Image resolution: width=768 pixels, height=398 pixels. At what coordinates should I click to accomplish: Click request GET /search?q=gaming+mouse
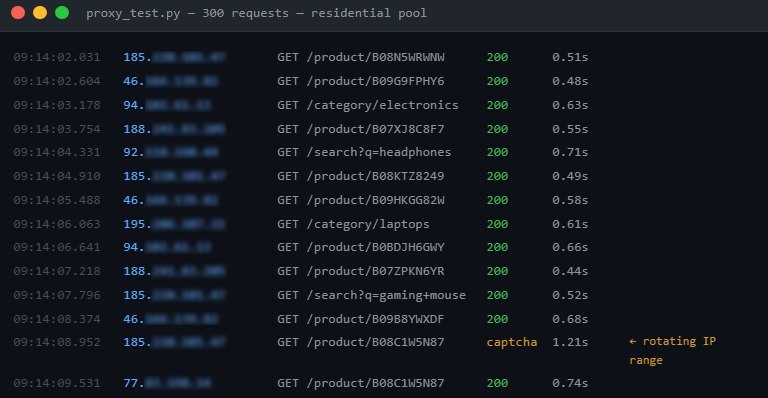[372, 295]
